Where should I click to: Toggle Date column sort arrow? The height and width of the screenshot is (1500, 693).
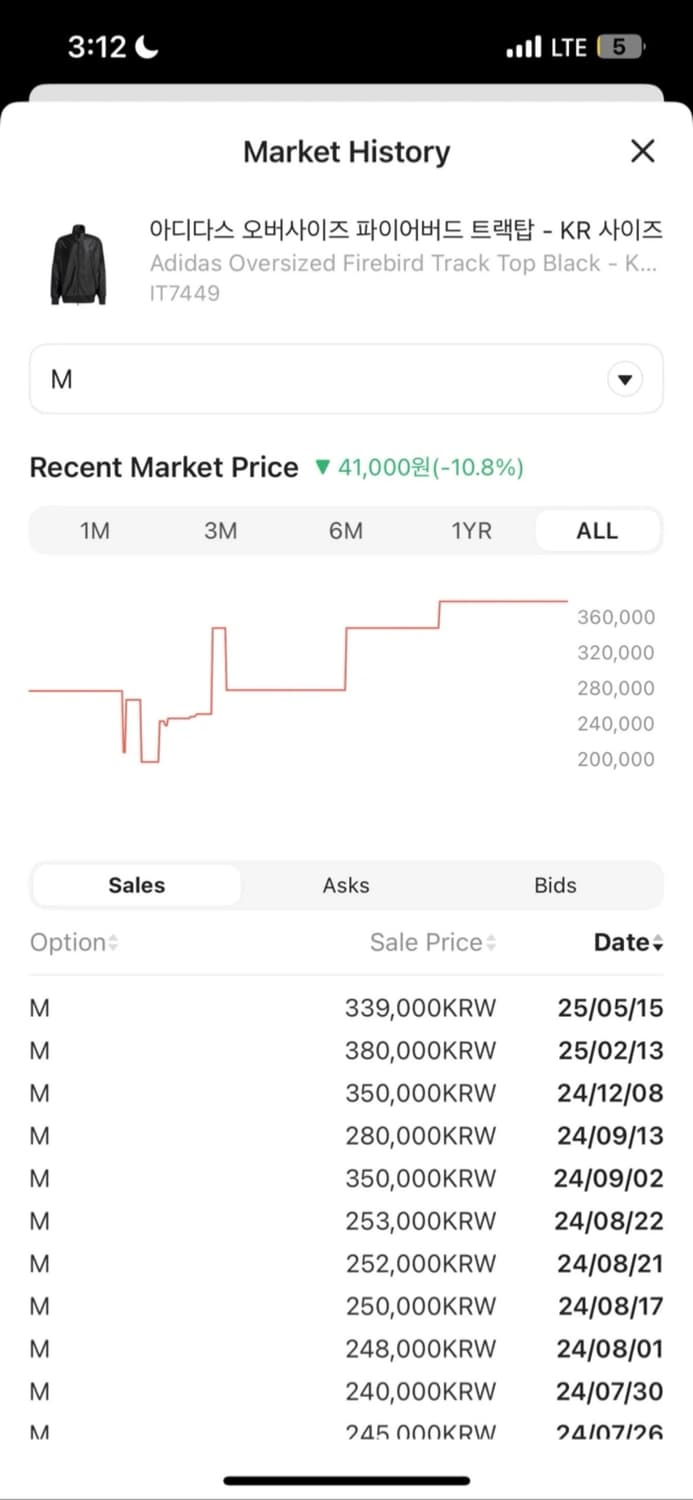(x=657, y=943)
